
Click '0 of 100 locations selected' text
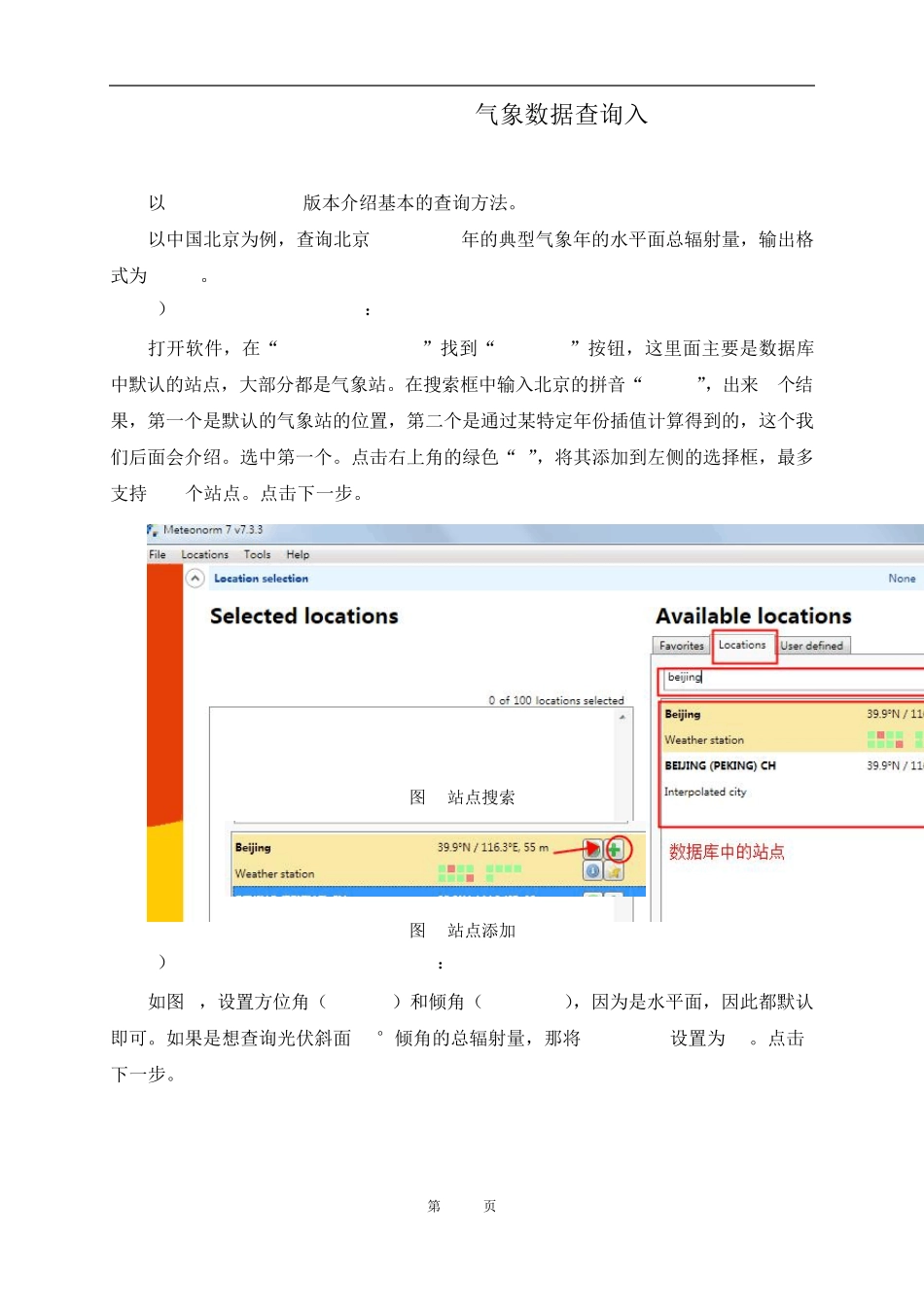tap(556, 700)
